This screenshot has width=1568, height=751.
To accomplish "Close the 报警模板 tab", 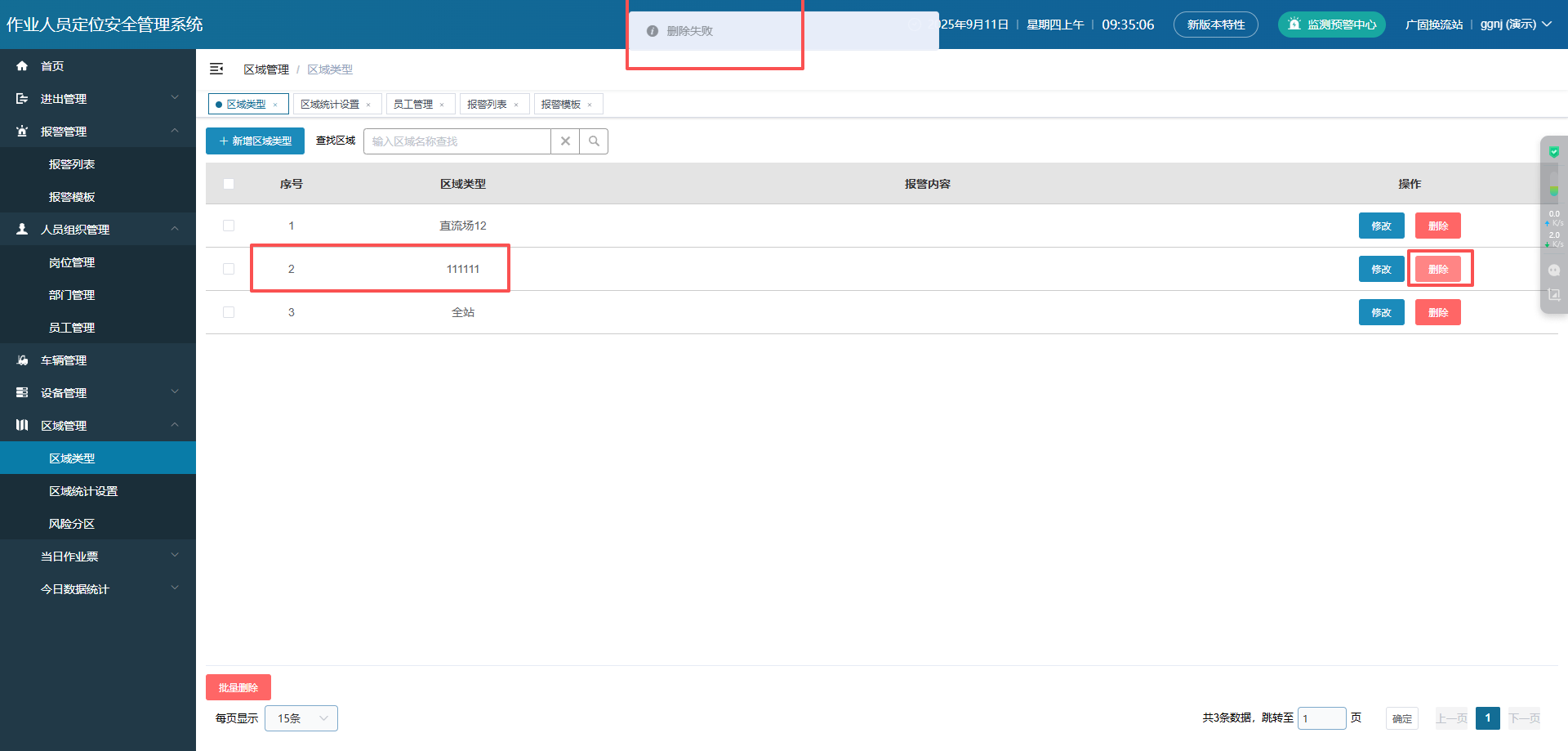I will 590,105.
